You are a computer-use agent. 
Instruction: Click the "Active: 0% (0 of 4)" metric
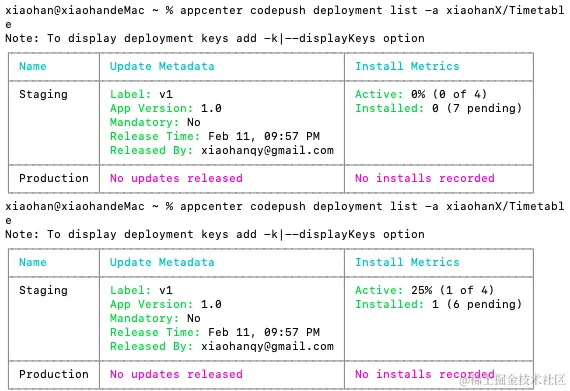[x=421, y=94]
